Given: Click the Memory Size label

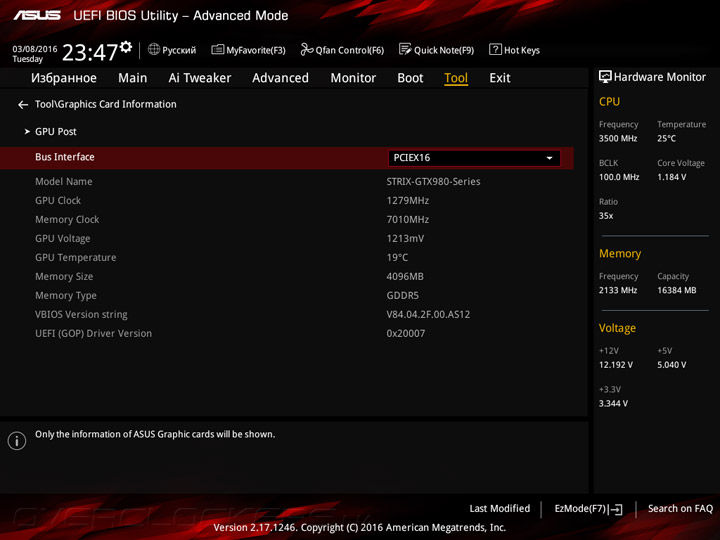Looking at the screenshot, I should (64, 277).
